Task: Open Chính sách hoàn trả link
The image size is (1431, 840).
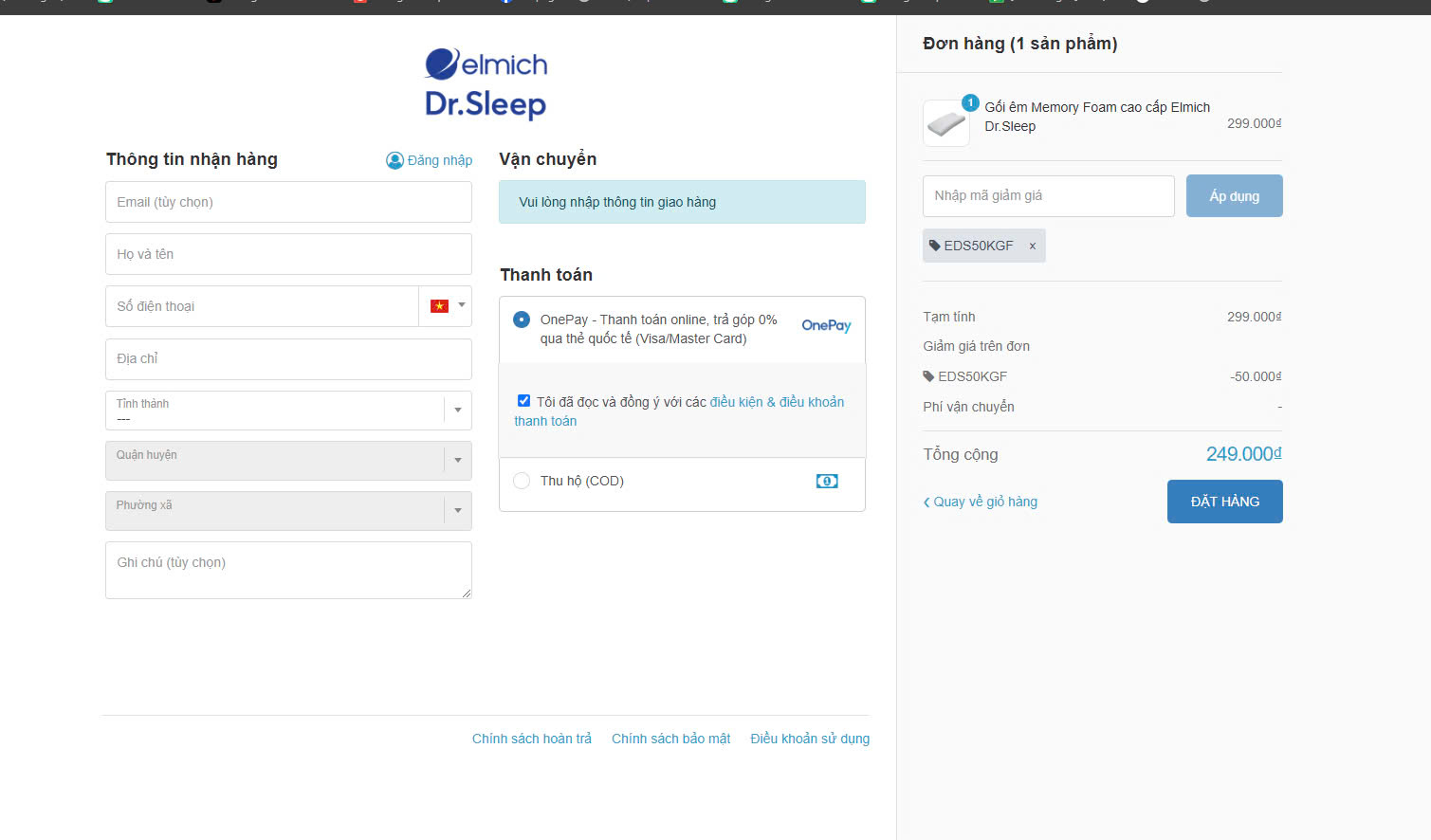Action: click(532, 739)
